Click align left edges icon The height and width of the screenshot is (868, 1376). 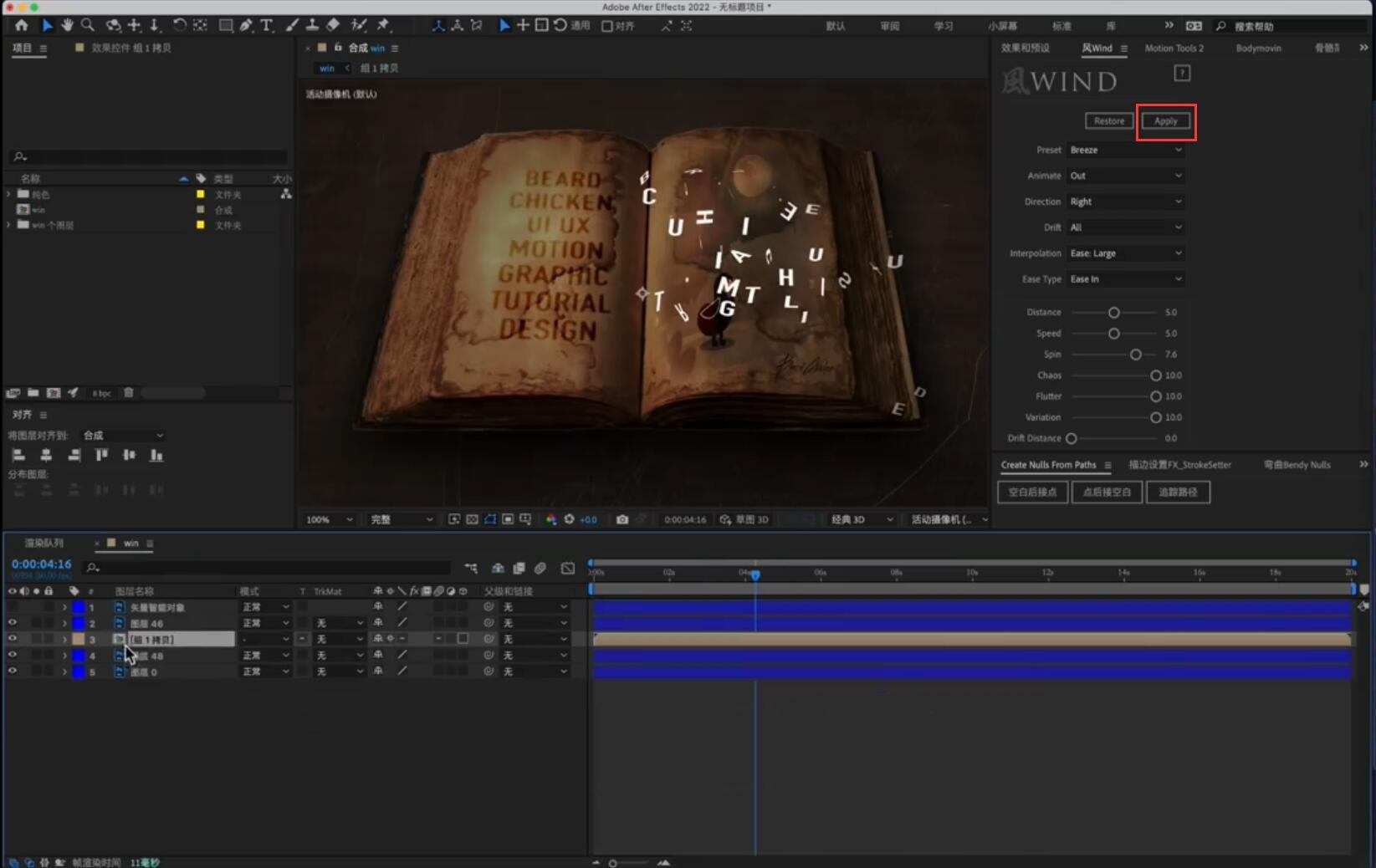pyautogui.click(x=18, y=455)
